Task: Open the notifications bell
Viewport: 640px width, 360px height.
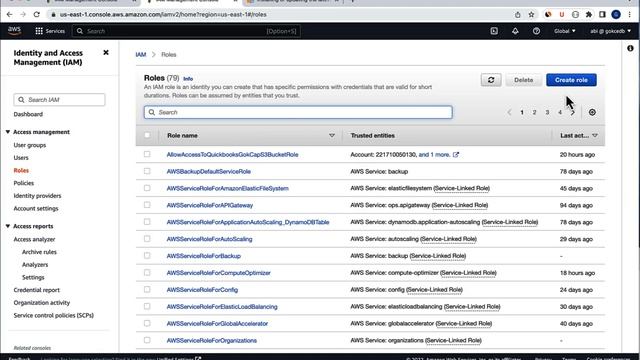Action: pos(515,31)
